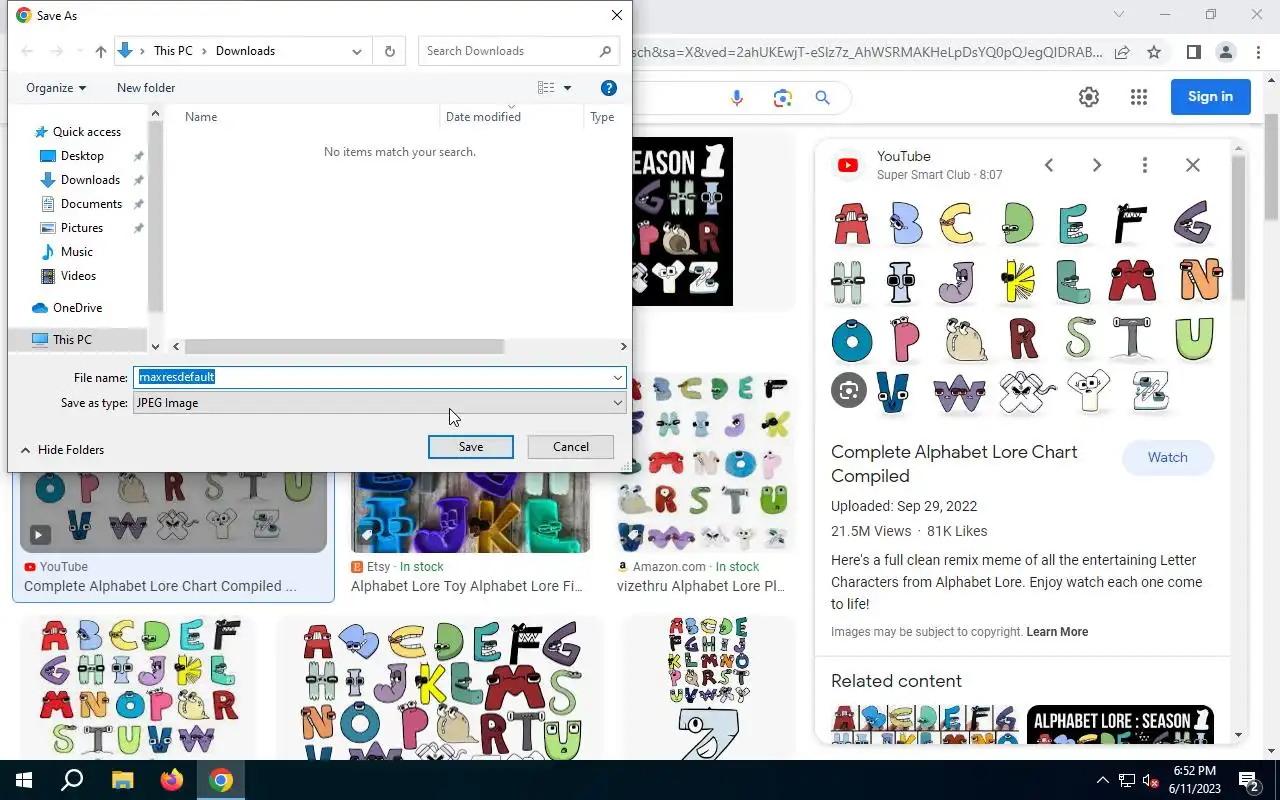Open Chrome profile avatar icon
Image resolution: width=1280 pixels, height=800 pixels.
tap(1225, 52)
